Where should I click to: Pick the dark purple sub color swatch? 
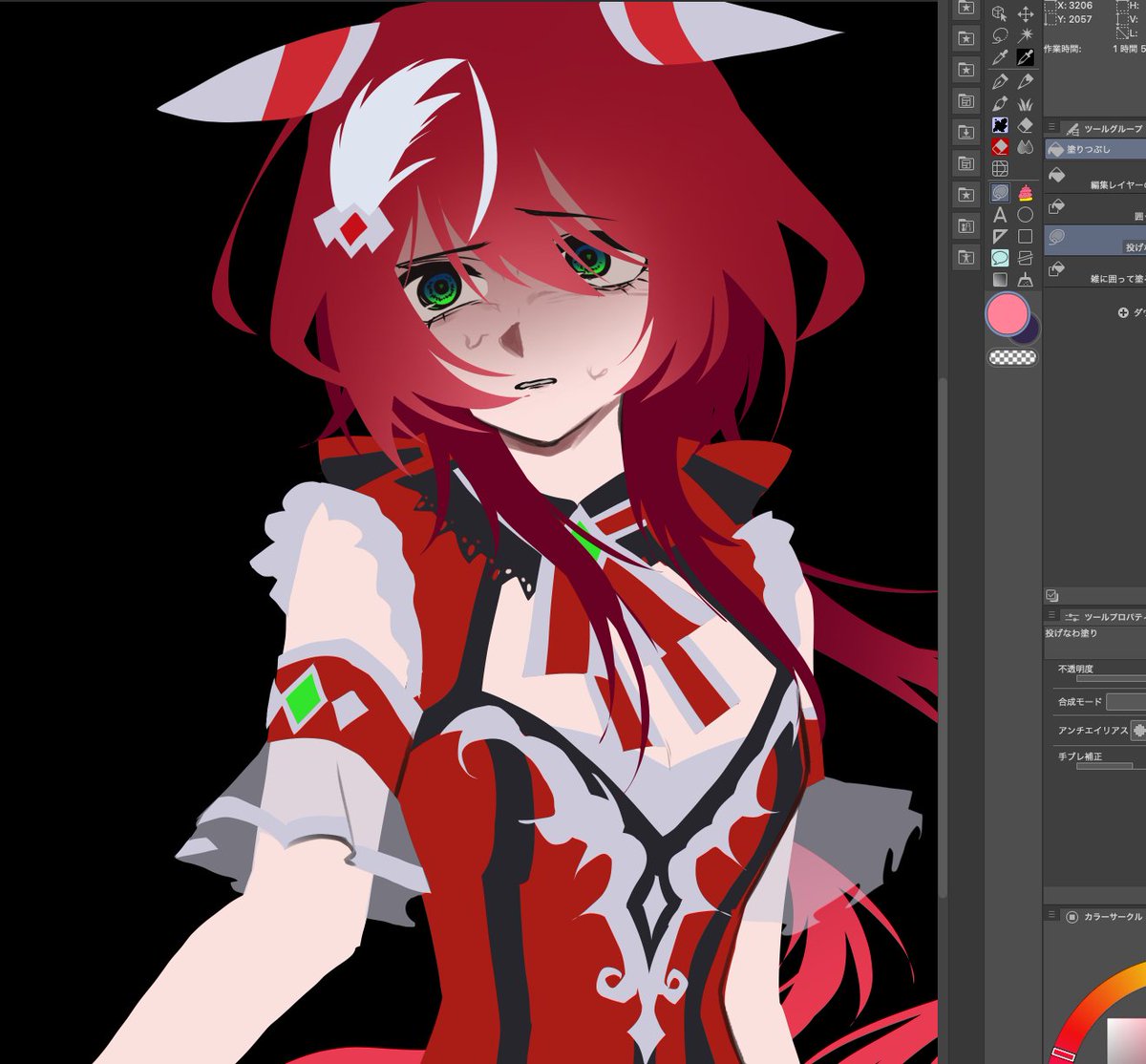coord(1030,332)
